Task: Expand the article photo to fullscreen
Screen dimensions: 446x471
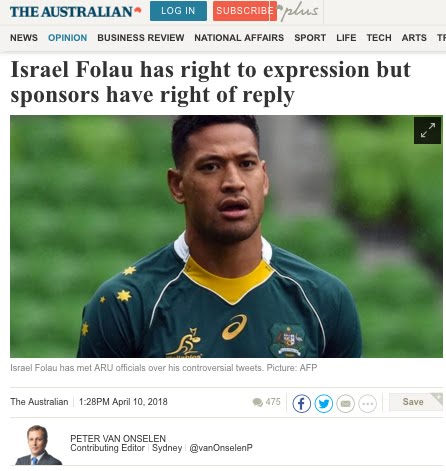Action: [x=427, y=130]
